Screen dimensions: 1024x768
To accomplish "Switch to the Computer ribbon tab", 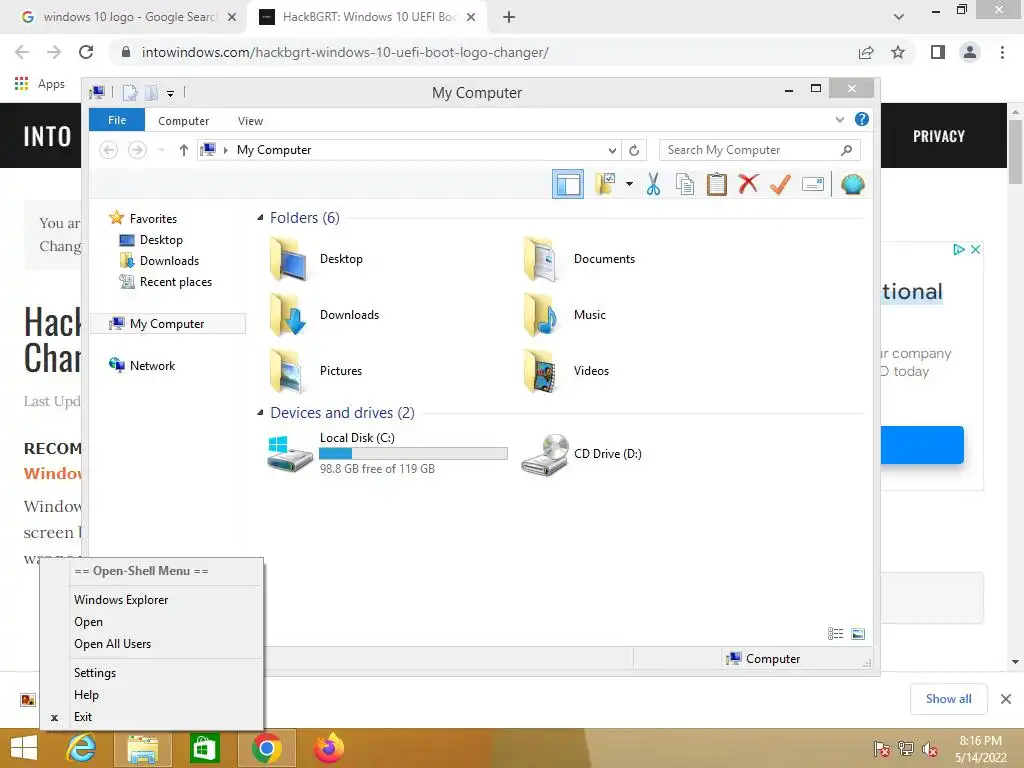I will (x=184, y=121).
